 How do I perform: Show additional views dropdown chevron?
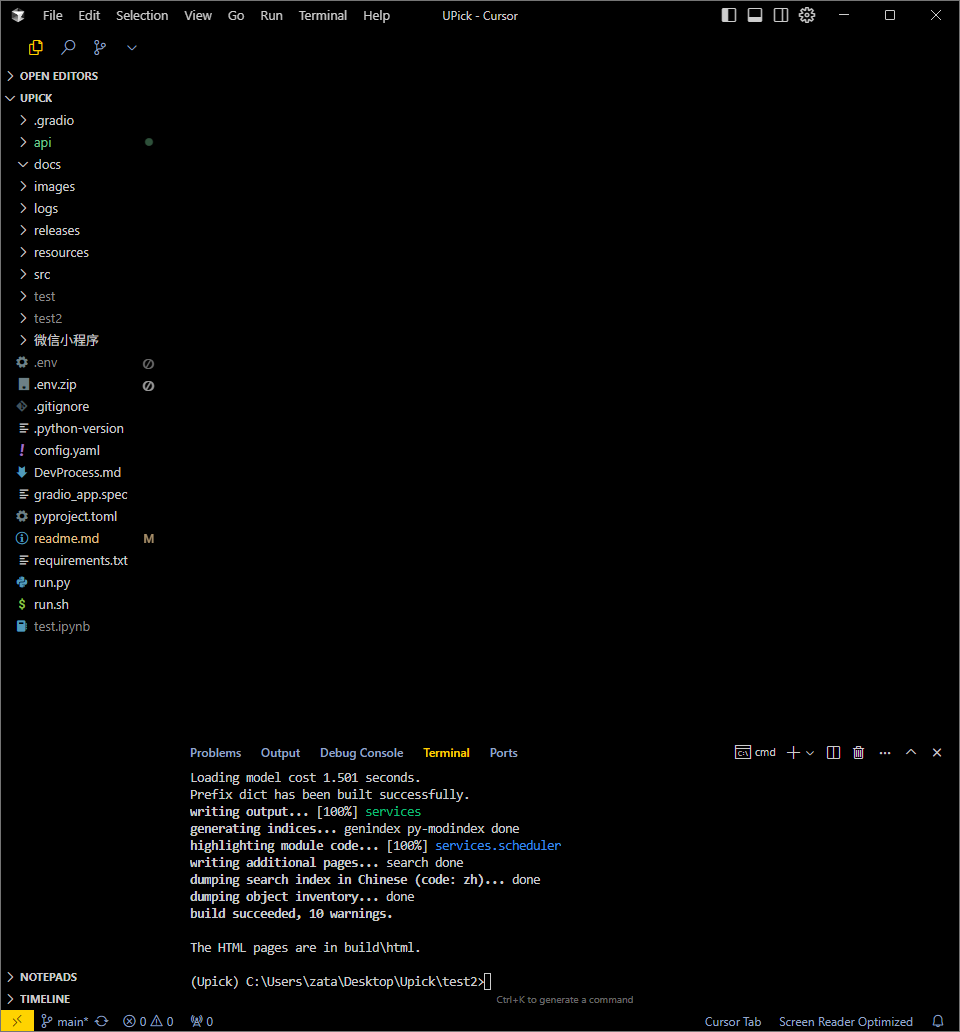pyautogui.click(x=132, y=47)
